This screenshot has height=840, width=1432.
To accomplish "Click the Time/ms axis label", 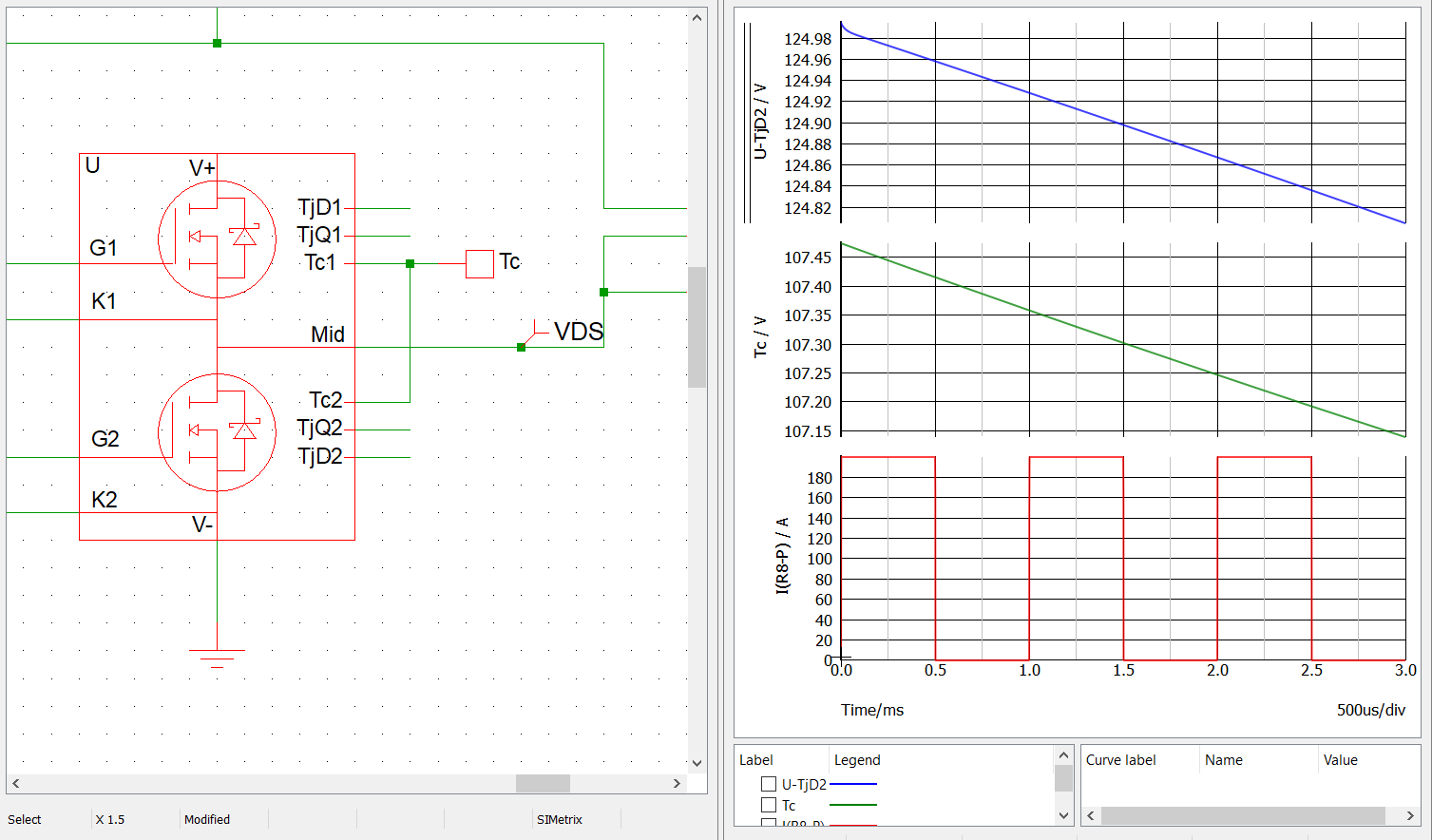I will (x=872, y=710).
